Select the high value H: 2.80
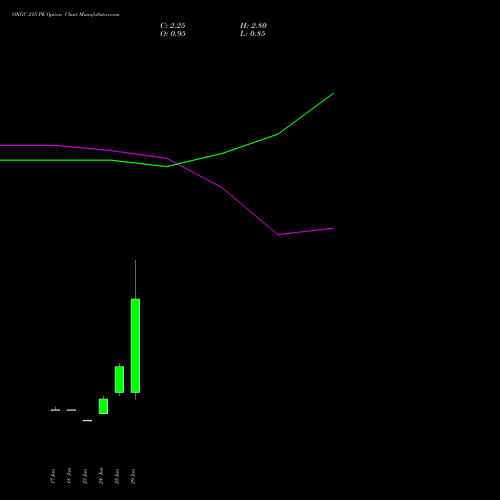The image size is (500, 500). click(253, 26)
